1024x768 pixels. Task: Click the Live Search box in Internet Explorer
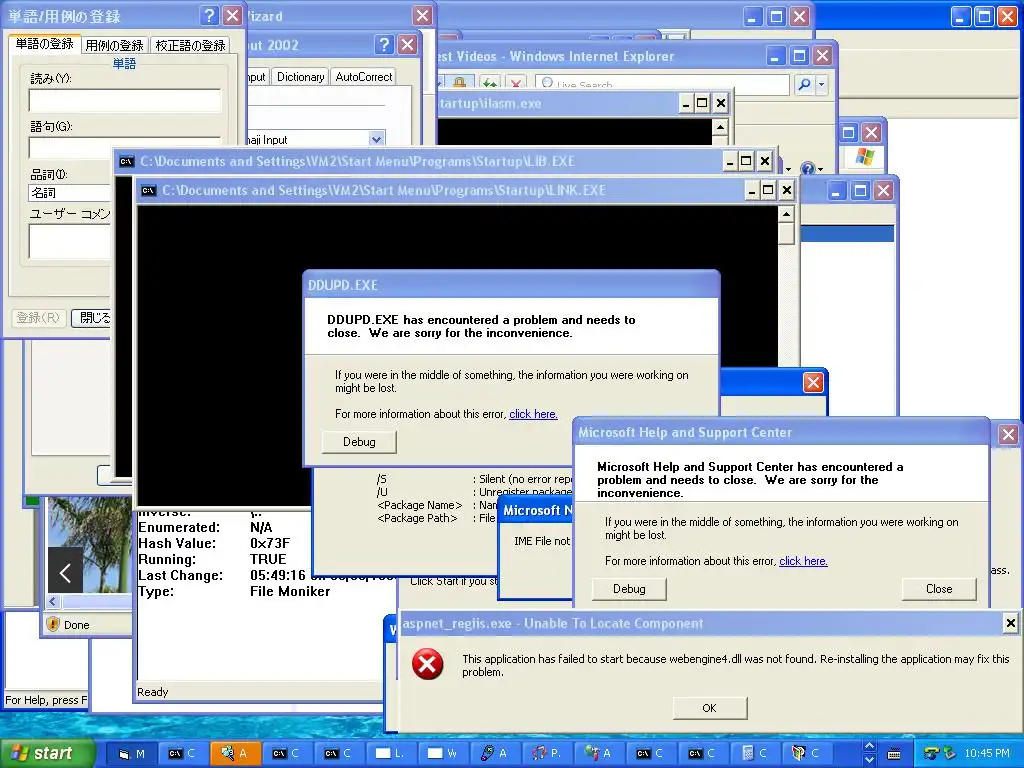(x=662, y=84)
